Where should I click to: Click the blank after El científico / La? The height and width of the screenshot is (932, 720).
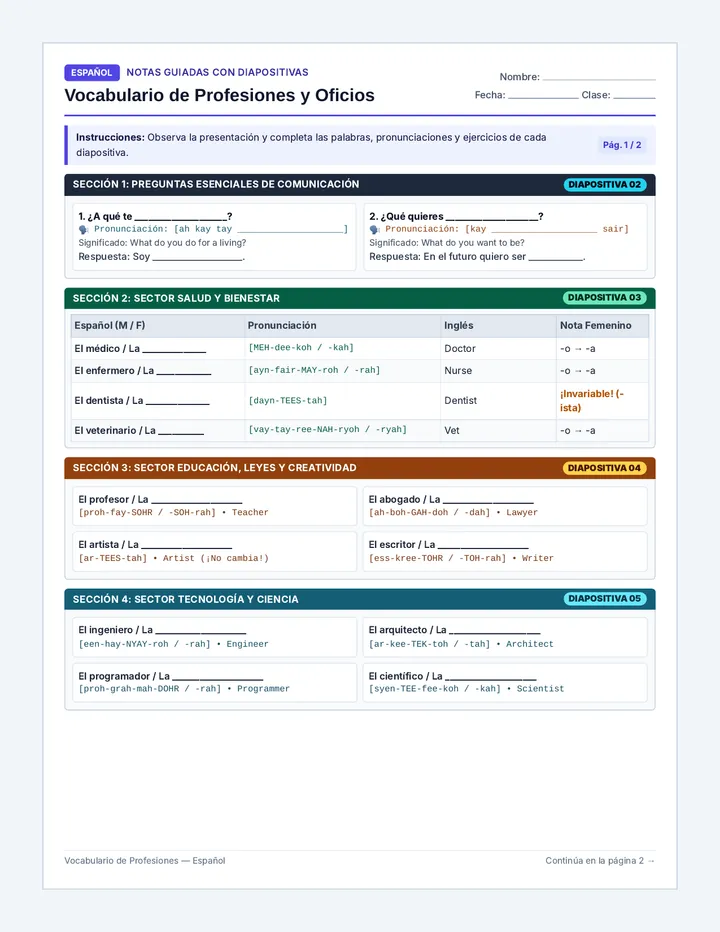tap(491, 678)
